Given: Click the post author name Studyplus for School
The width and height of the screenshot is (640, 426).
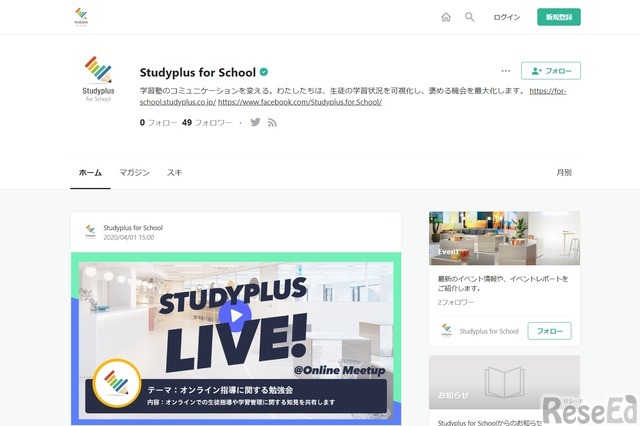Looking at the screenshot, I should coord(133,228).
